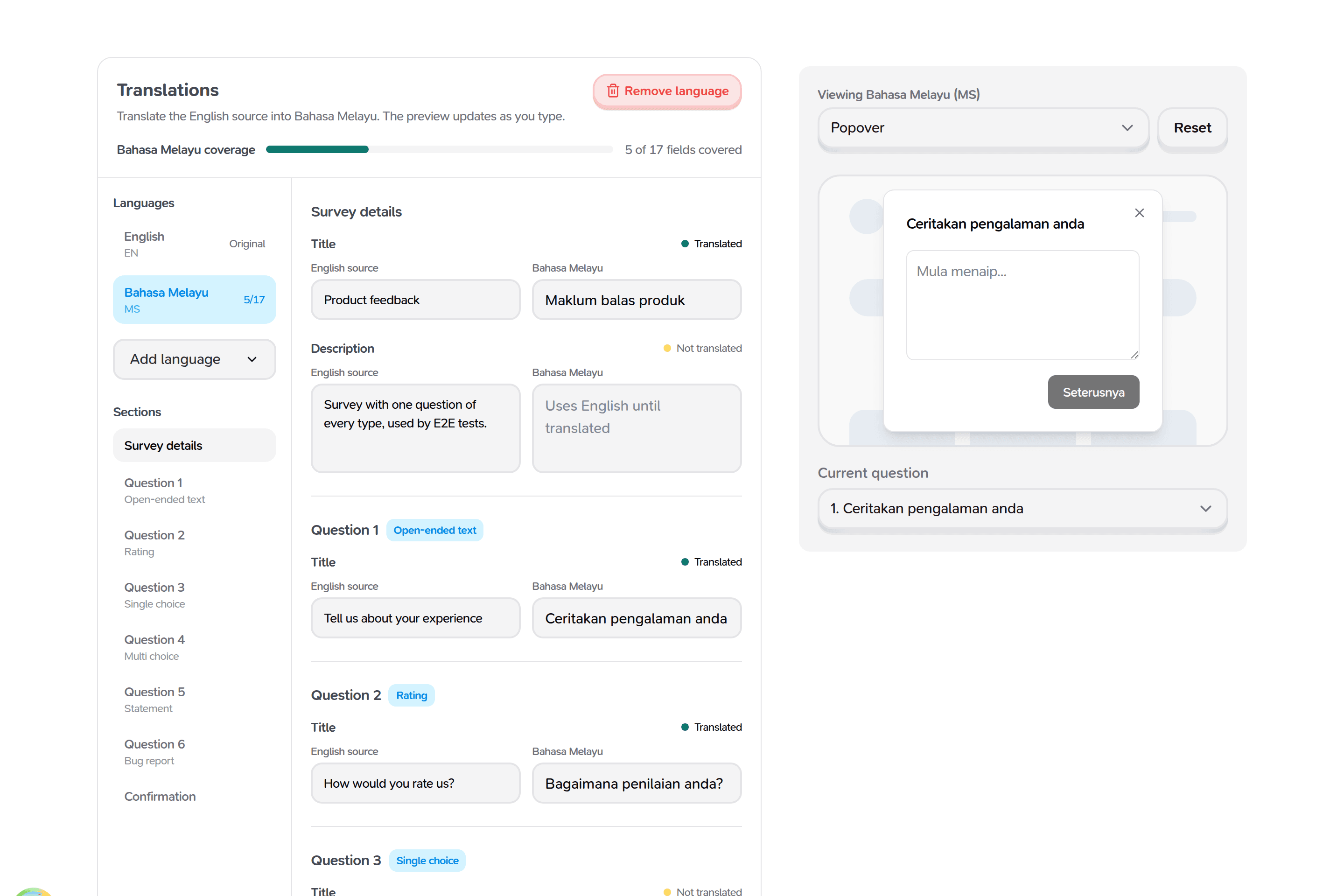Select the Bahasa Melayu language entry
This screenshot has width=1344, height=896.
click(194, 300)
